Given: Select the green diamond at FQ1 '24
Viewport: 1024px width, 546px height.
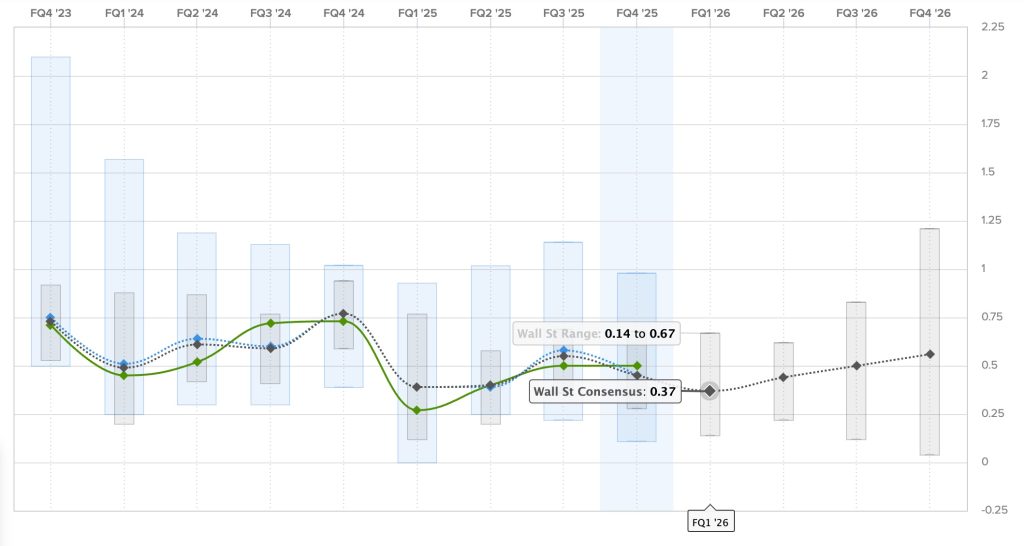Looking at the screenshot, I should [124, 375].
